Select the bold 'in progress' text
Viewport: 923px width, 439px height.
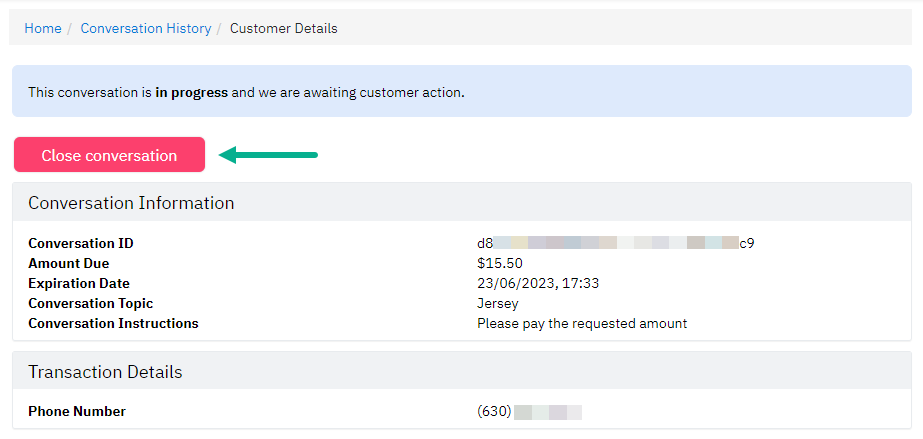point(191,92)
